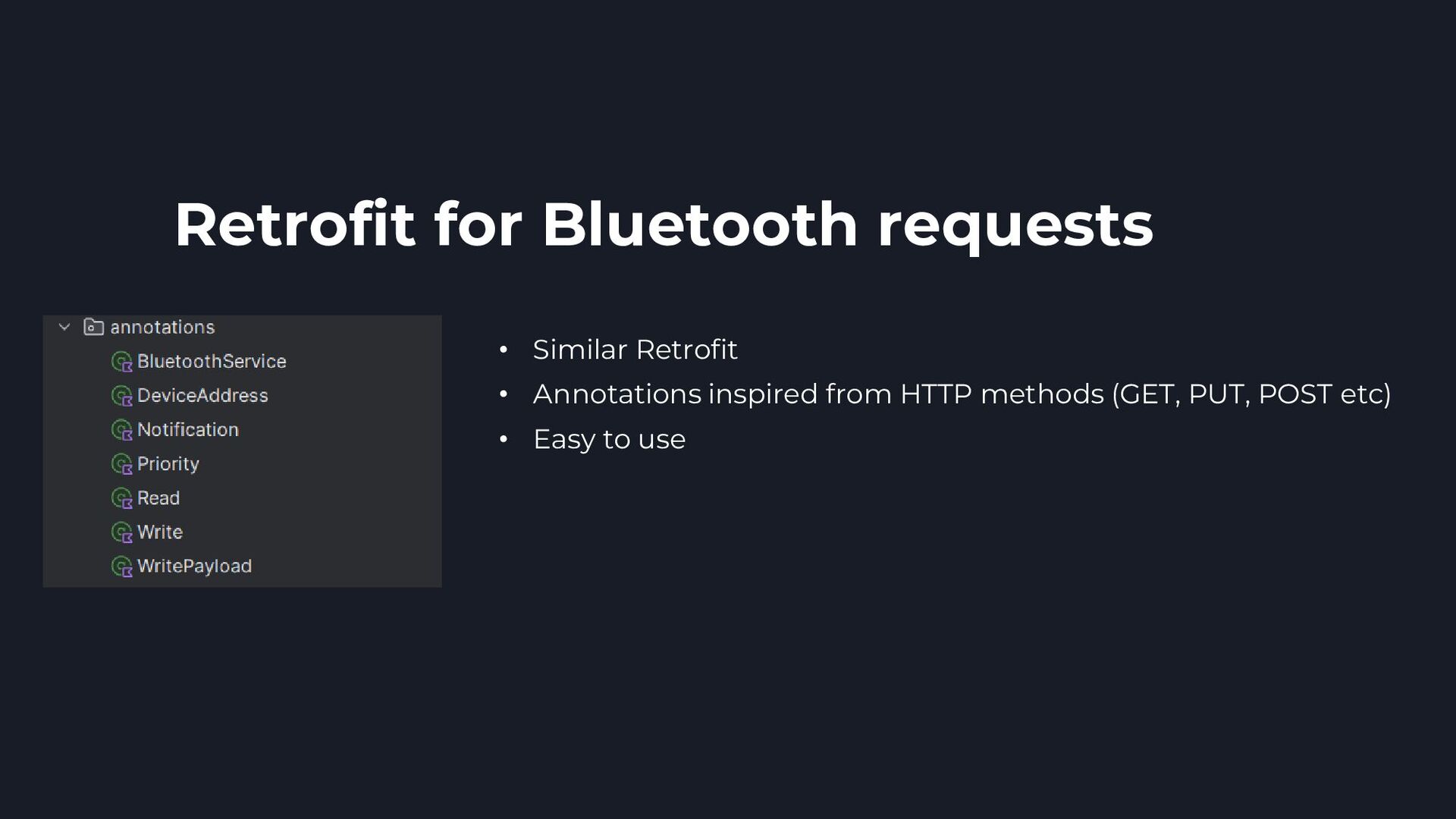Click the DeviceAddress annotation class icon
This screenshot has width=1456, height=819.
122,396
